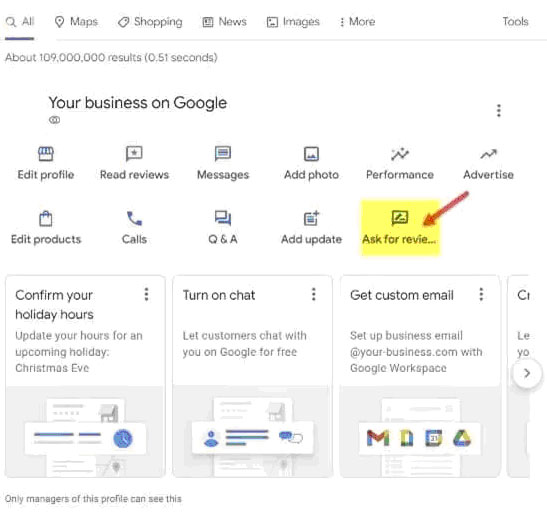Click the Messages label

223,175
